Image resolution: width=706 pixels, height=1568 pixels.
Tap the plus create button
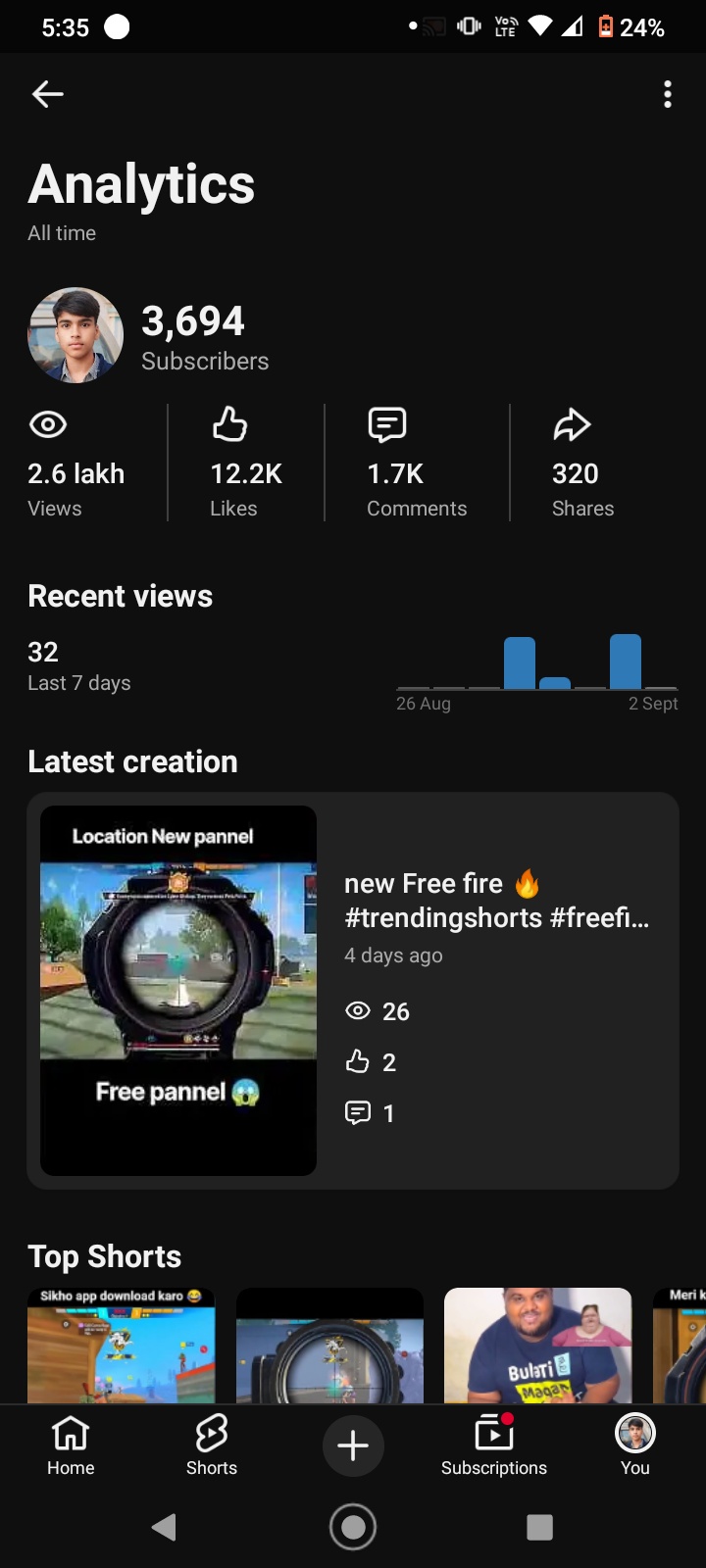click(x=353, y=1445)
